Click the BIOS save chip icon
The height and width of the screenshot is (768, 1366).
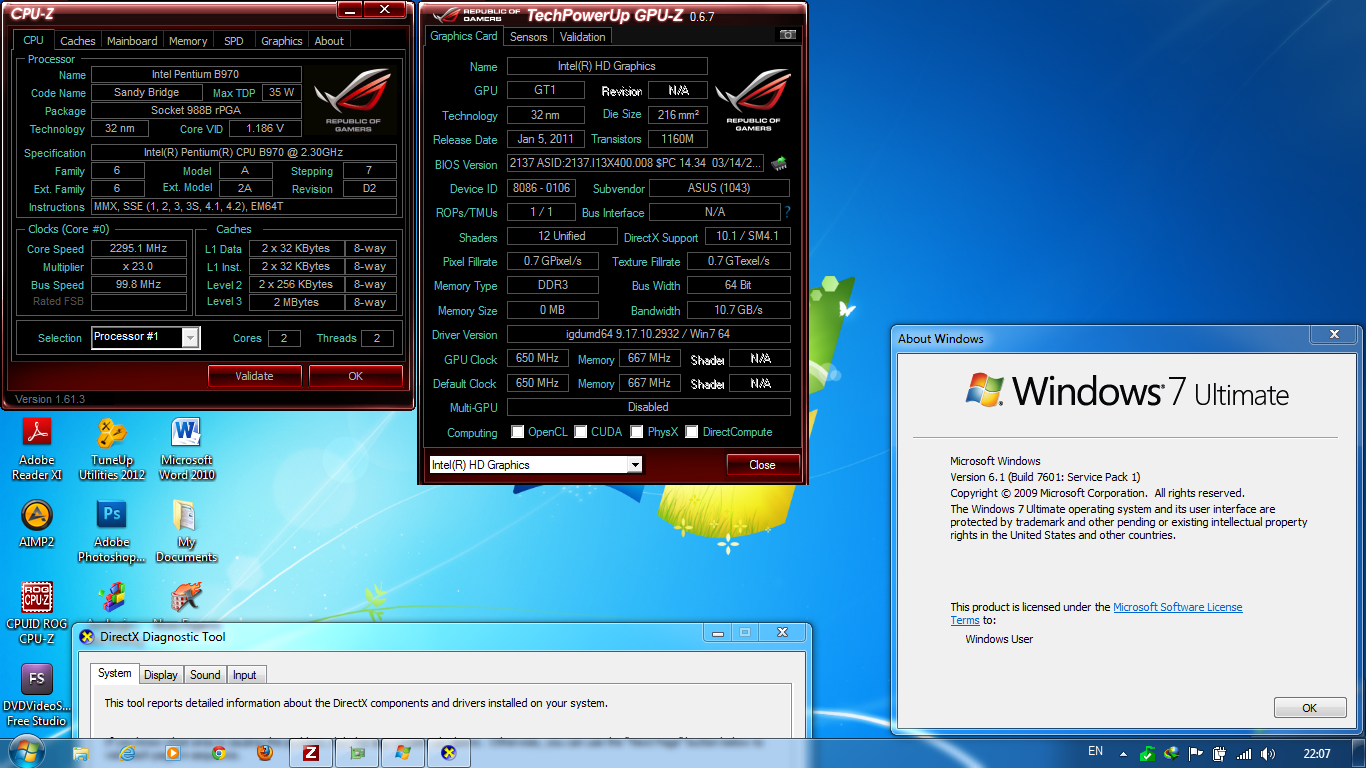778,164
